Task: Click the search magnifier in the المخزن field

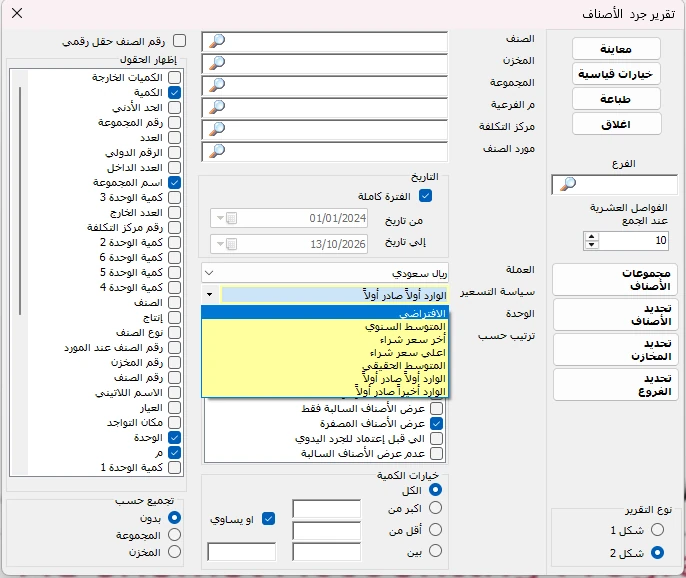Action: [217, 63]
